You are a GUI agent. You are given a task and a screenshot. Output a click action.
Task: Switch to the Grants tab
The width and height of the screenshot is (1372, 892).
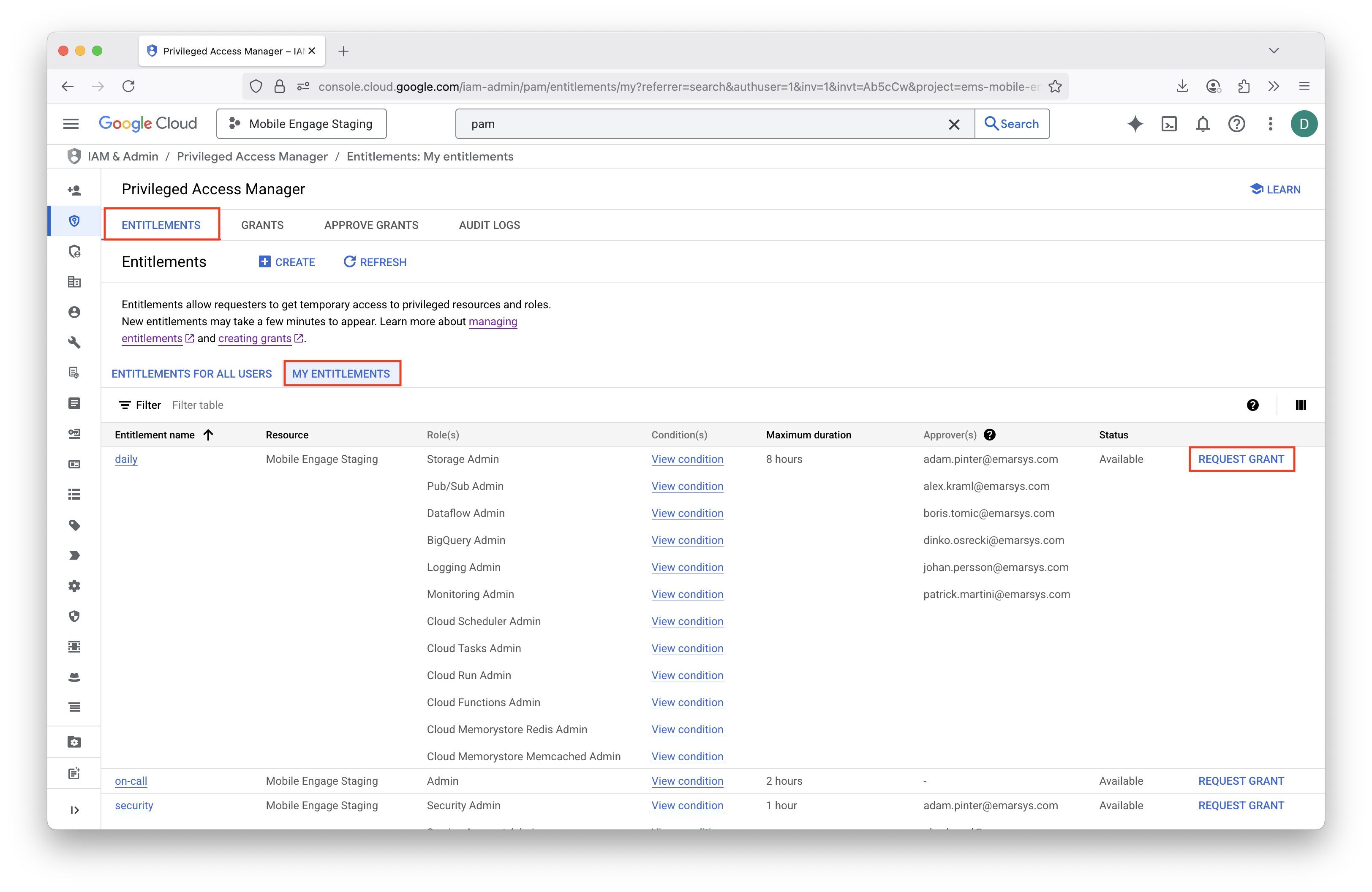tap(262, 225)
